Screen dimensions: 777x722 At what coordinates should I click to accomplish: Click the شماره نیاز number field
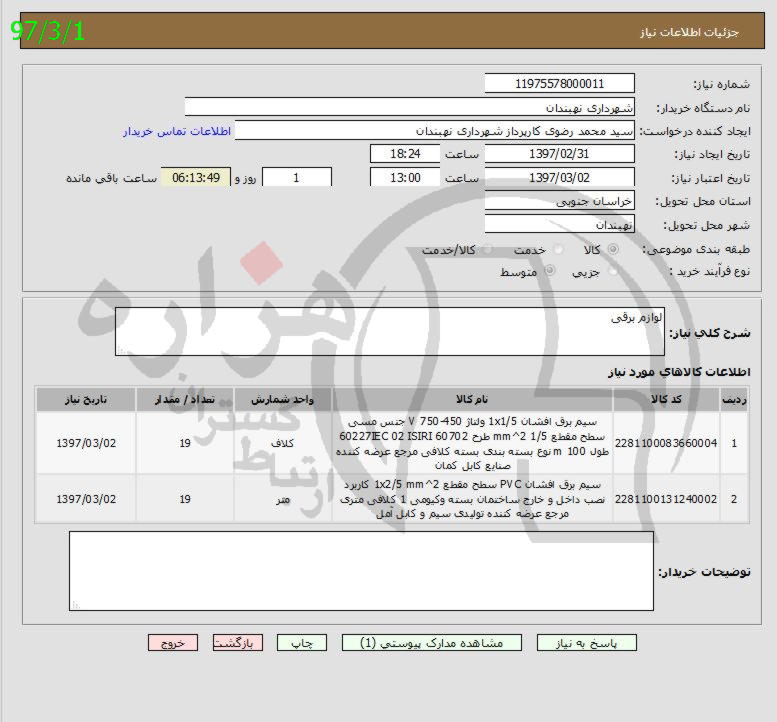pyautogui.click(x=559, y=84)
